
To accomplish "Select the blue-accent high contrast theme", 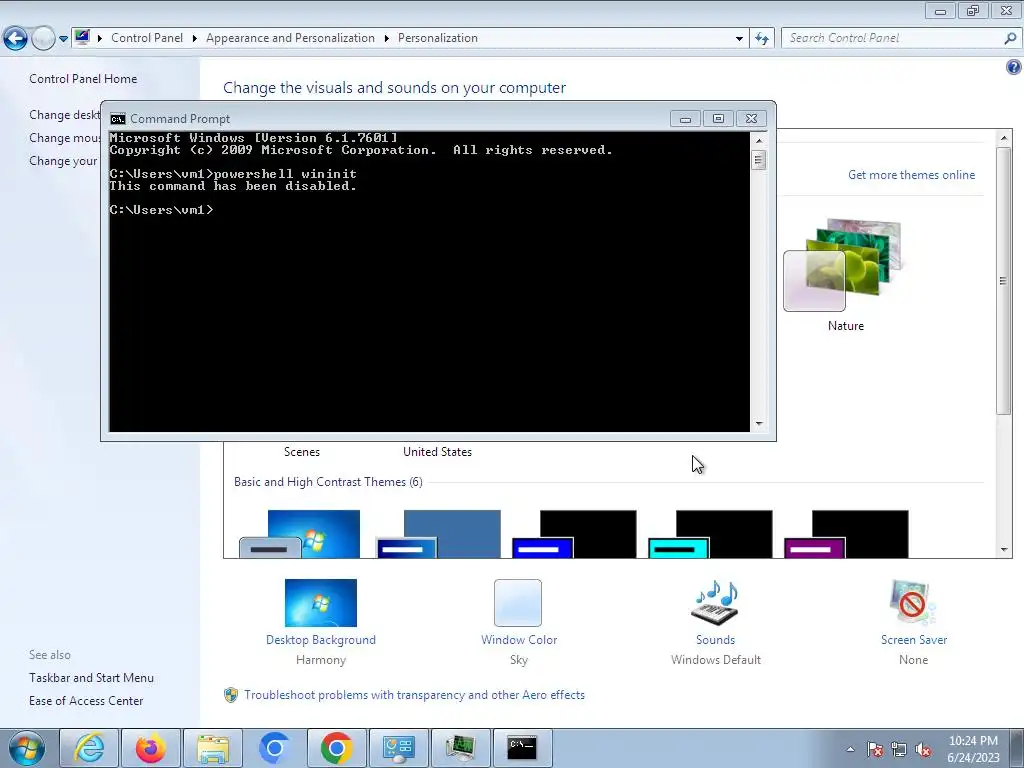I will coord(575,534).
